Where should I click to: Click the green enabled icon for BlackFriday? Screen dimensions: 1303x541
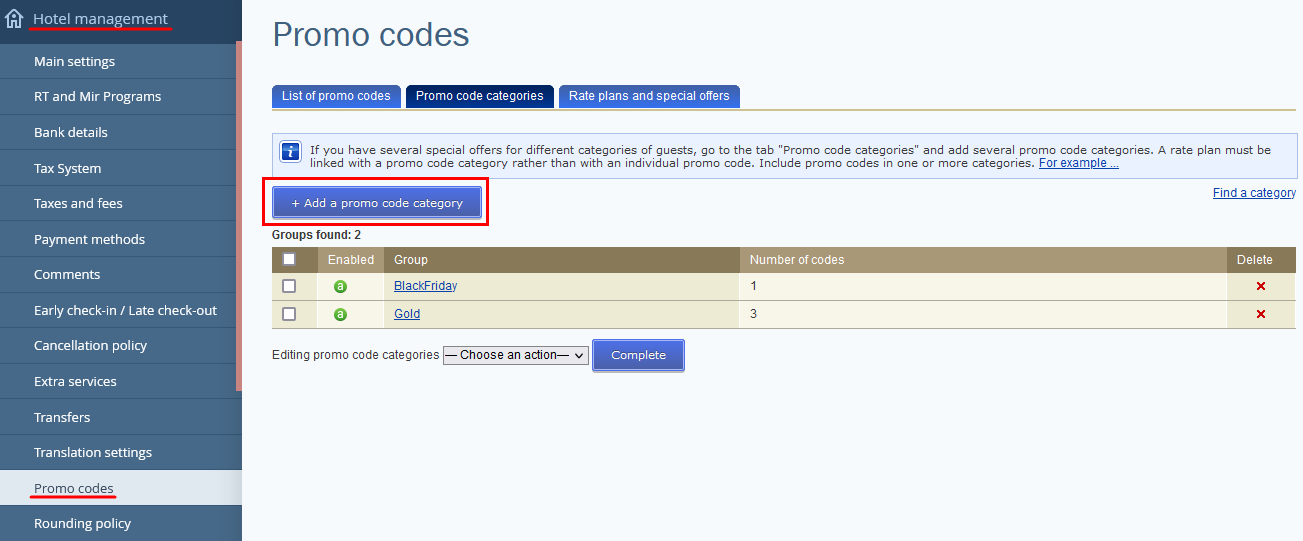click(x=340, y=286)
